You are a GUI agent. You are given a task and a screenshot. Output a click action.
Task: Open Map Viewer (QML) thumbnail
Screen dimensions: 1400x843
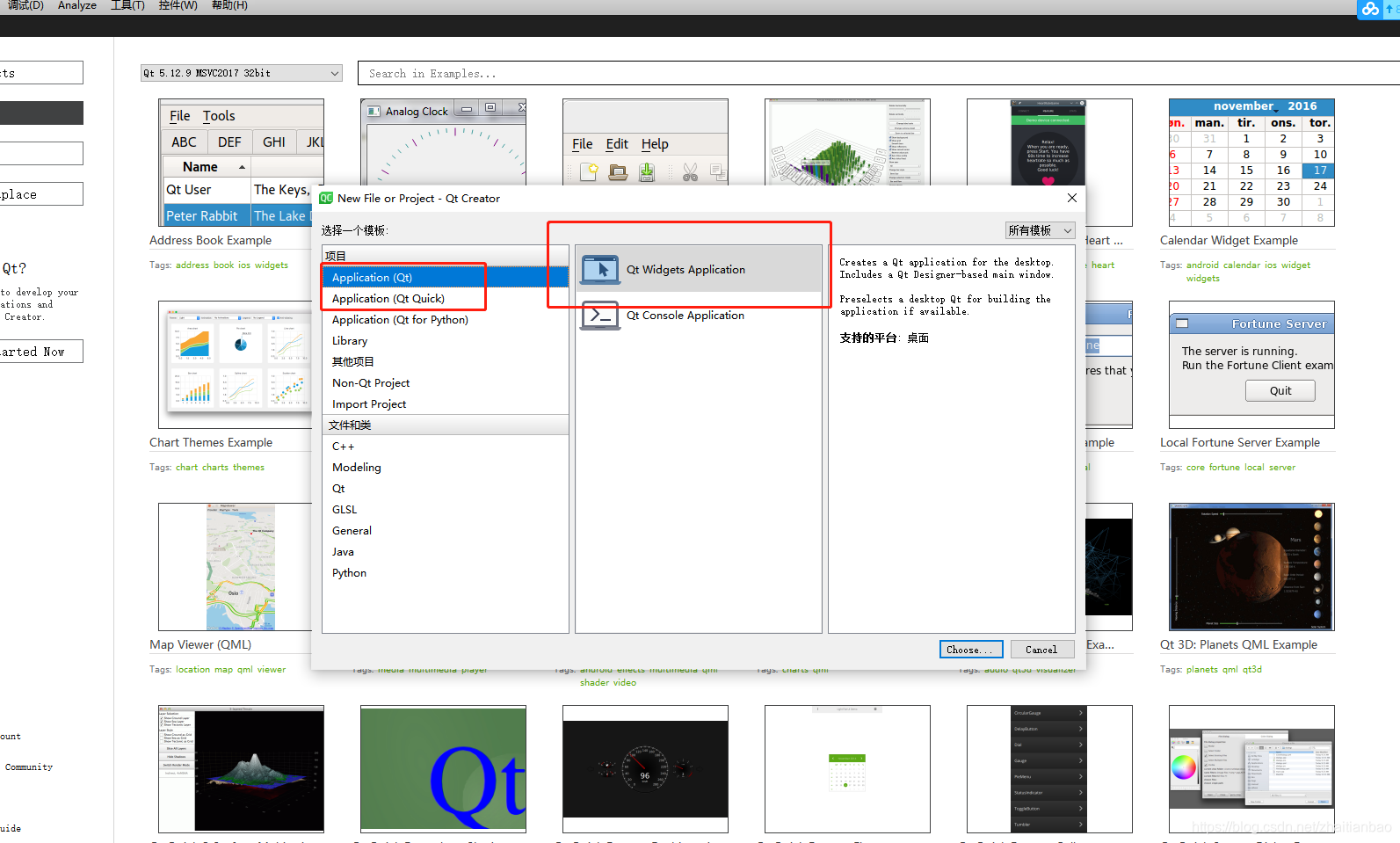[235, 567]
